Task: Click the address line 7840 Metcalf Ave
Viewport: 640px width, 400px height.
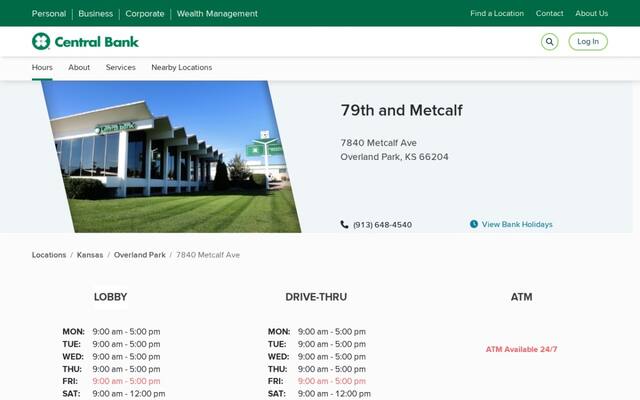Action: click(378, 143)
